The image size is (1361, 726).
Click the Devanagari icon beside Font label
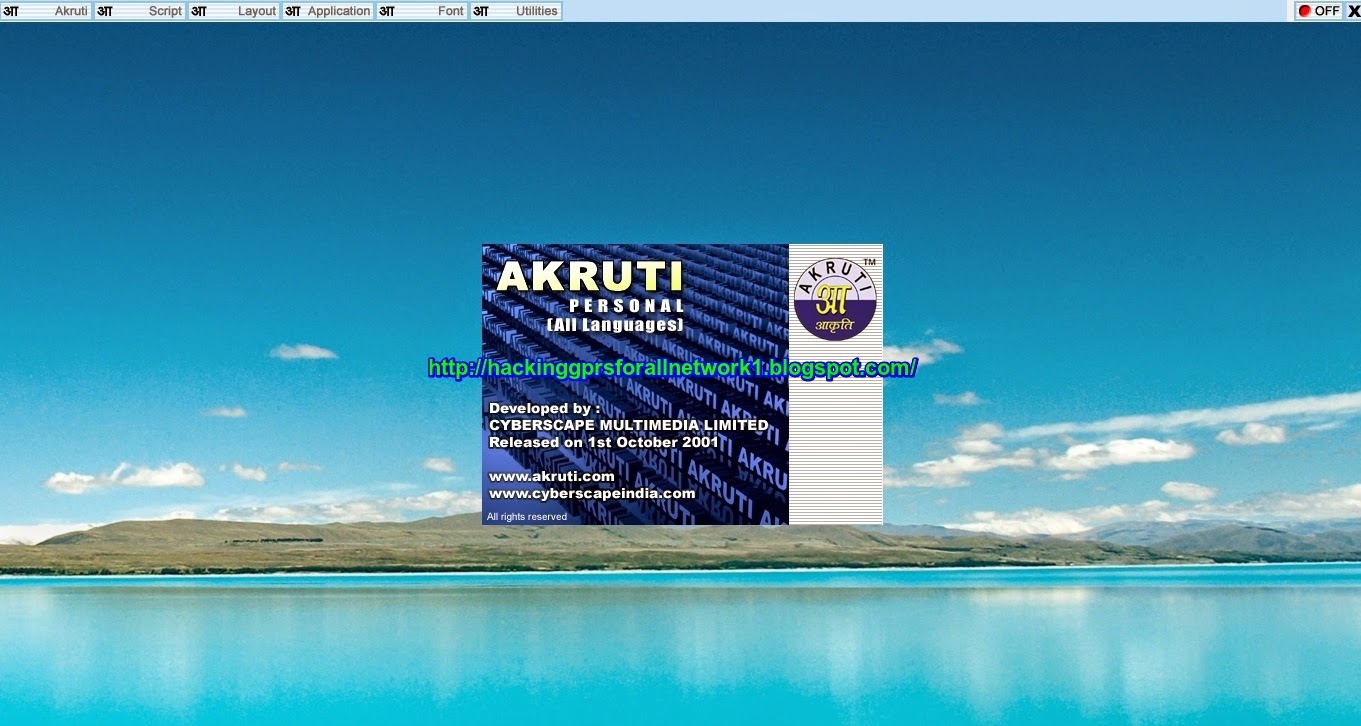click(387, 11)
